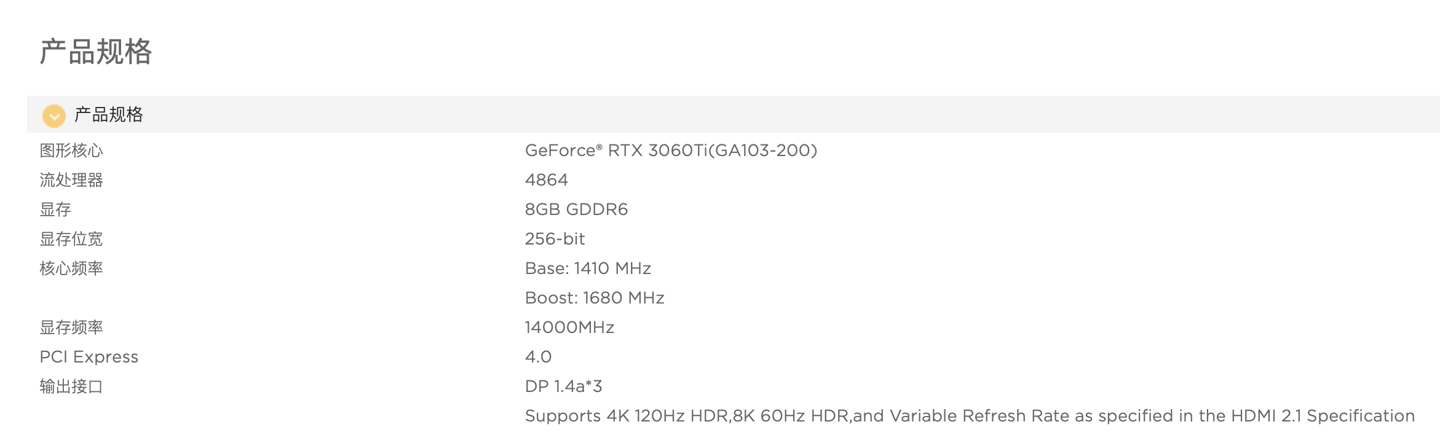This screenshot has height=435, width=1440.
Task: Click the 4864 stream processor value
Action: point(546,180)
